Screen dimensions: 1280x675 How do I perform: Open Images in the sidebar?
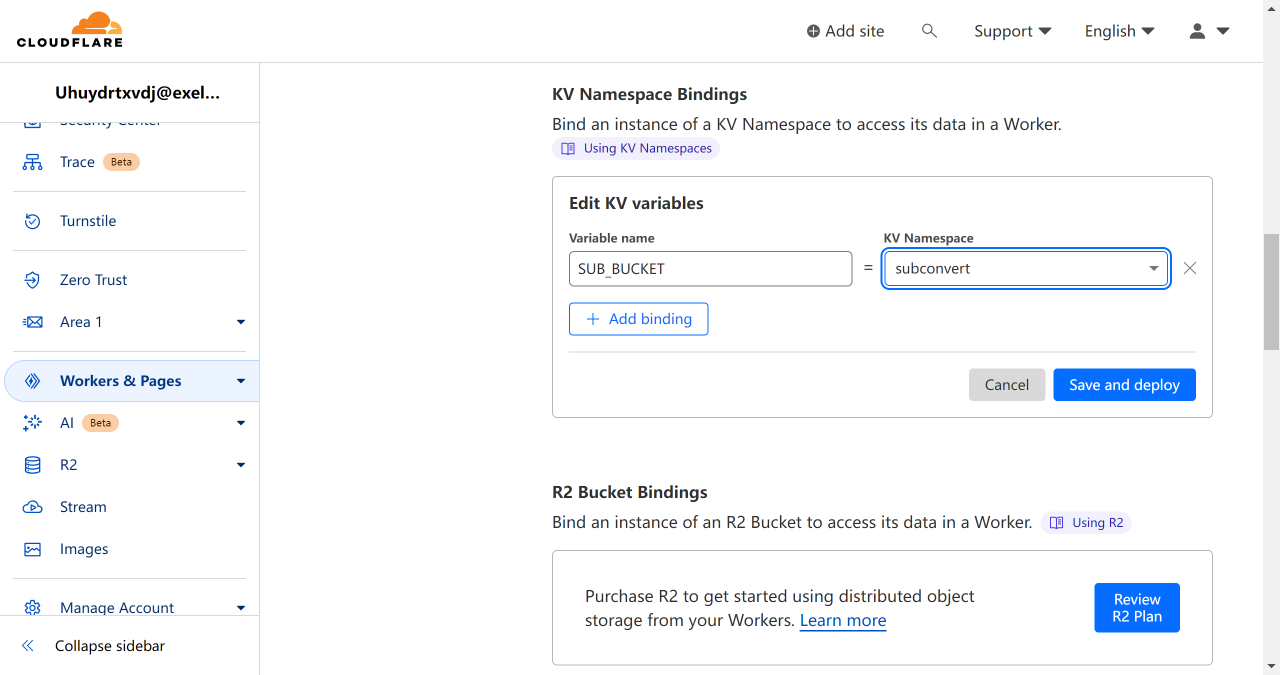click(84, 549)
